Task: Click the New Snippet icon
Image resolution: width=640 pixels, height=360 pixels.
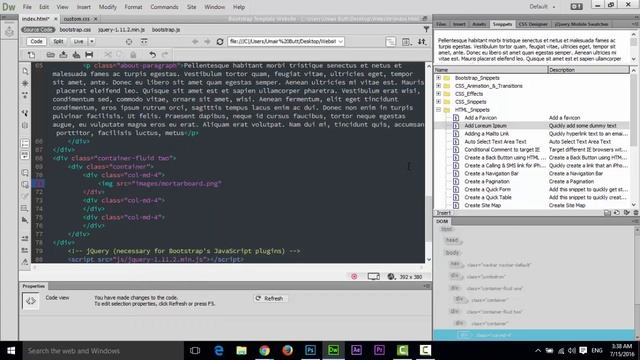Action: click(x=617, y=213)
